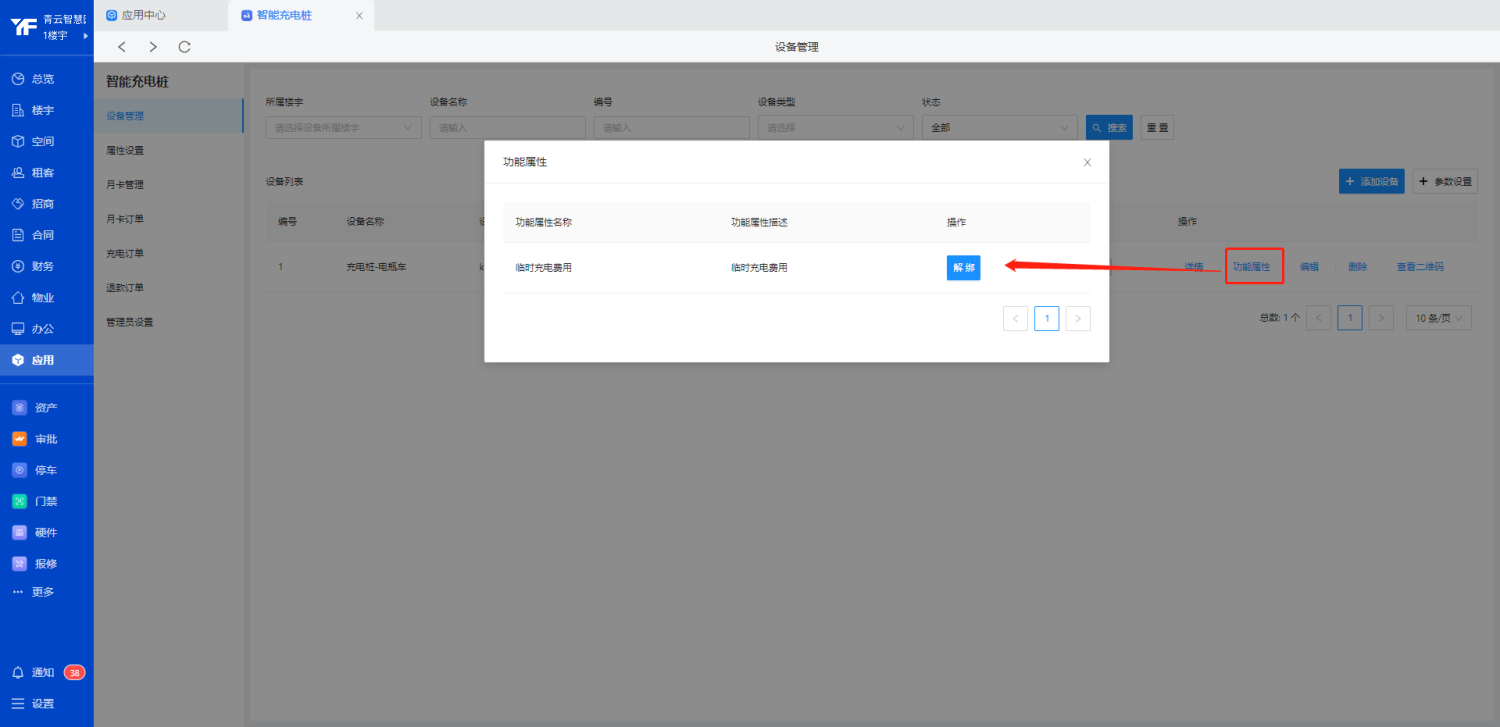Open the 通知 bell notifications

(x=18, y=673)
